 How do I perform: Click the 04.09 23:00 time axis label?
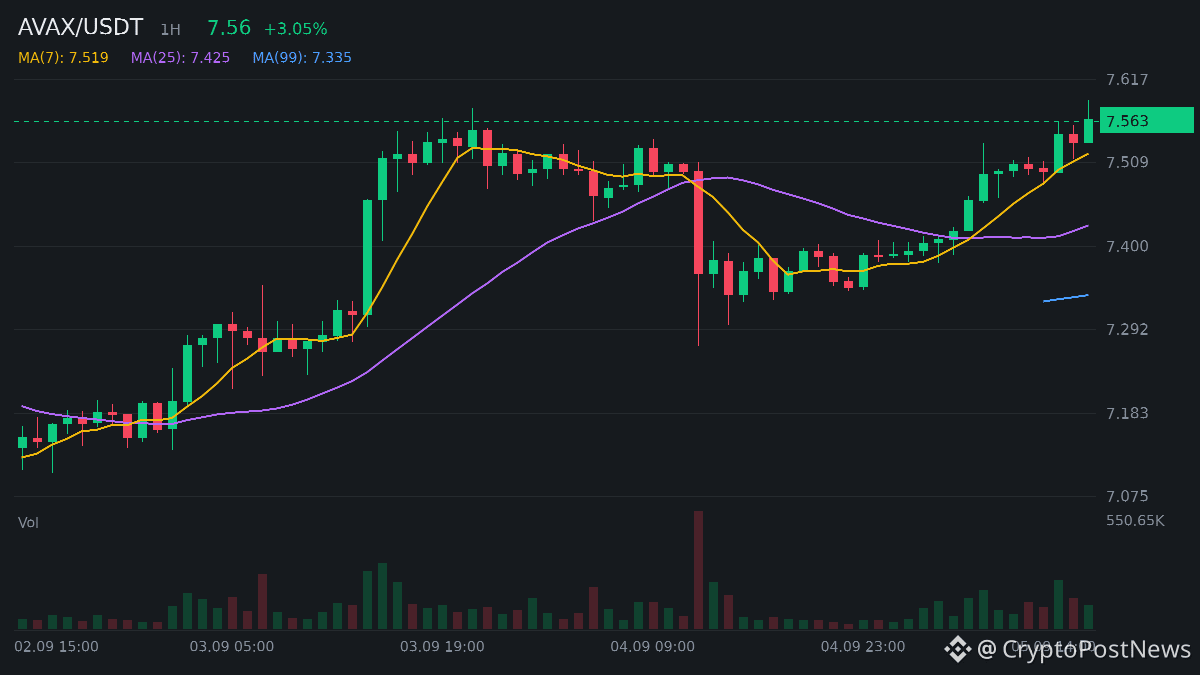[863, 647]
